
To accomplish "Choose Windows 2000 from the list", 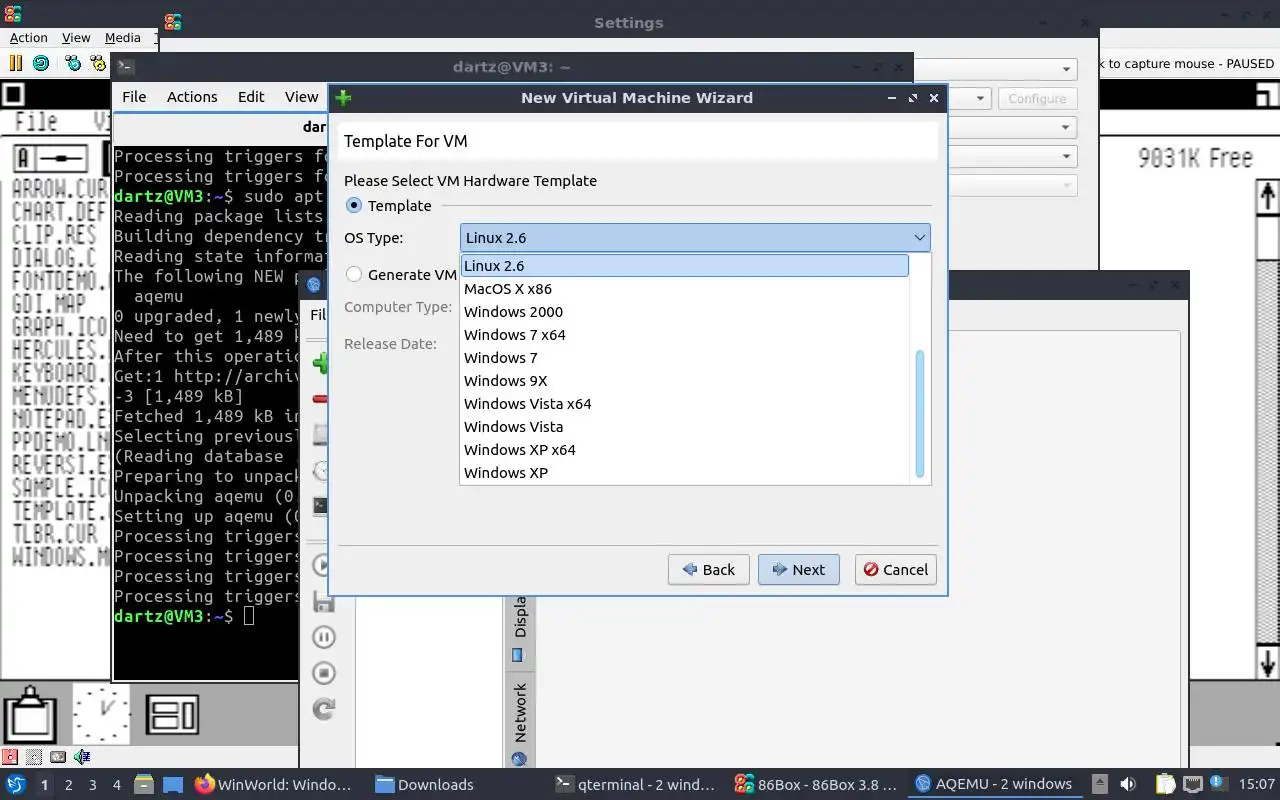I will pos(685,312).
